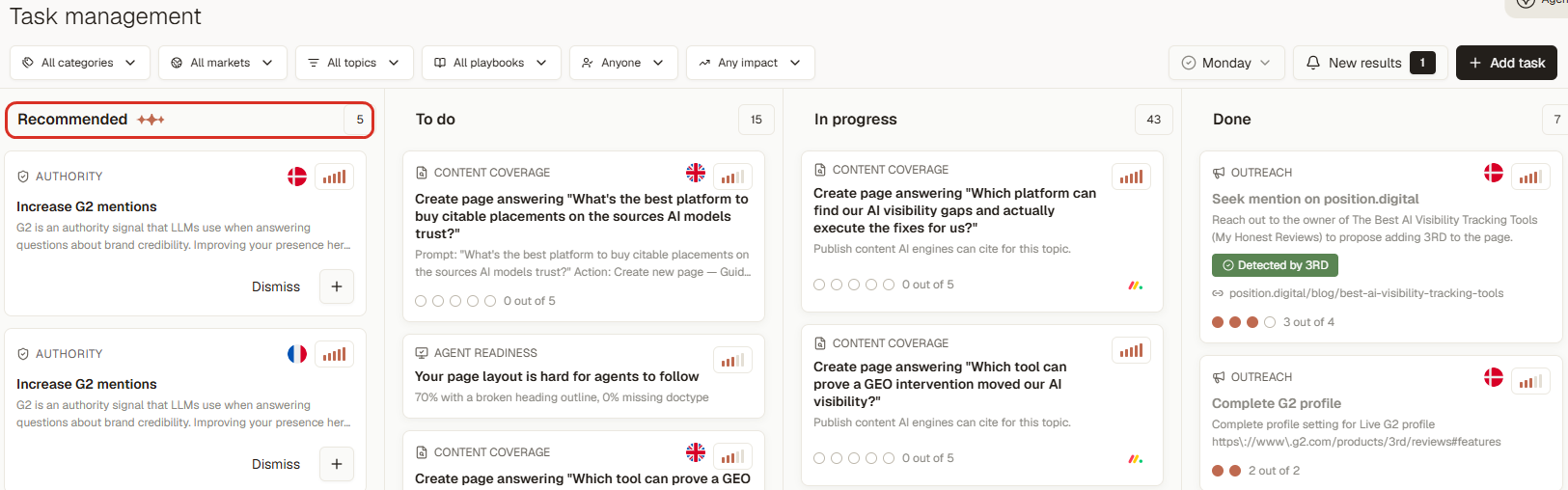The image size is (1568, 490).
Task: Expand the All topics filter
Action: click(354, 63)
